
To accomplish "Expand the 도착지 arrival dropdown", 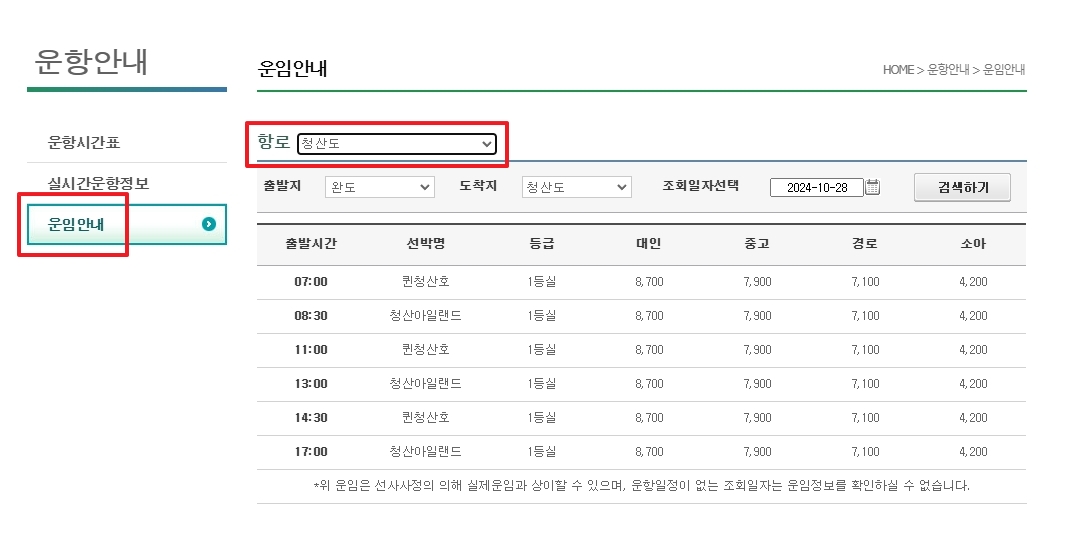I will (576, 187).
